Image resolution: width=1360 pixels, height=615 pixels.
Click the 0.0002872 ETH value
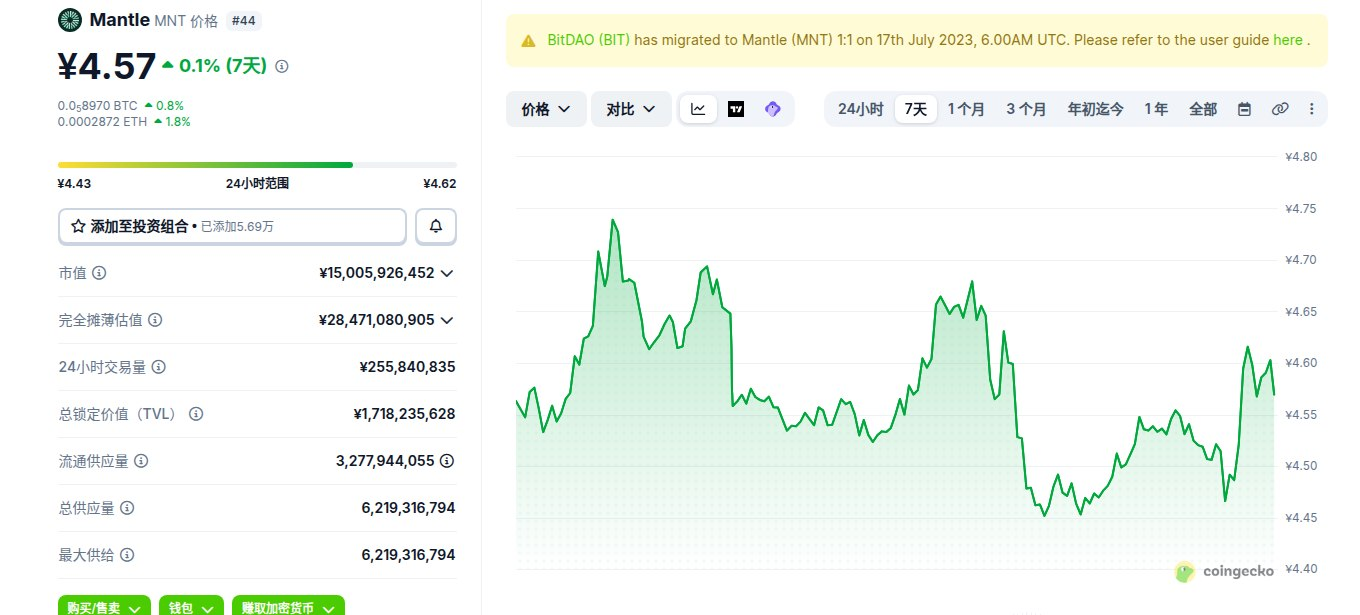(x=103, y=121)
